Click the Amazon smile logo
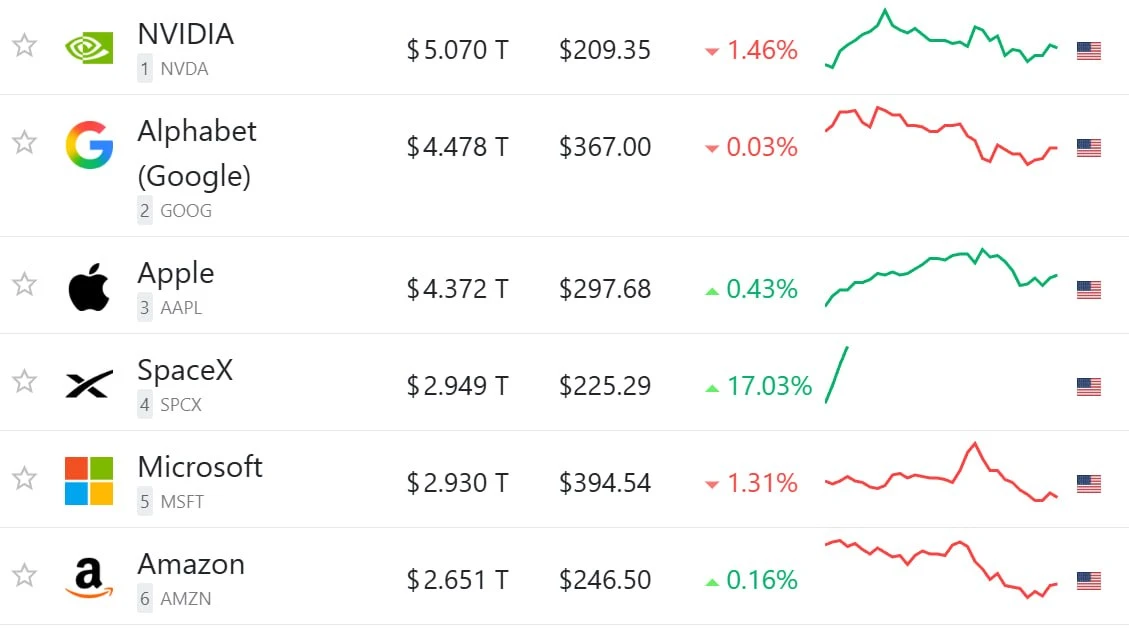This screenshot has width=1129, height=628. click(x=89, y=578)
